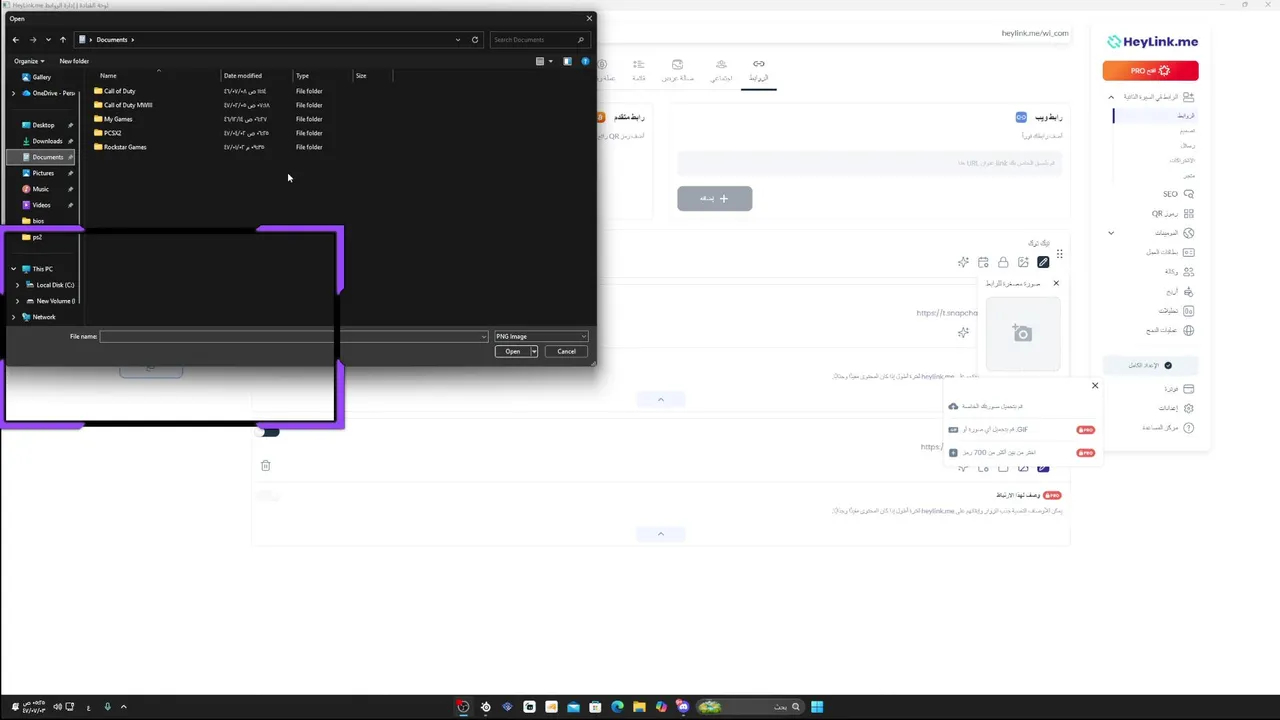Select Downloads in quick access
The height and width of the screenshot is (720, 1280).
tap(47, 141)
